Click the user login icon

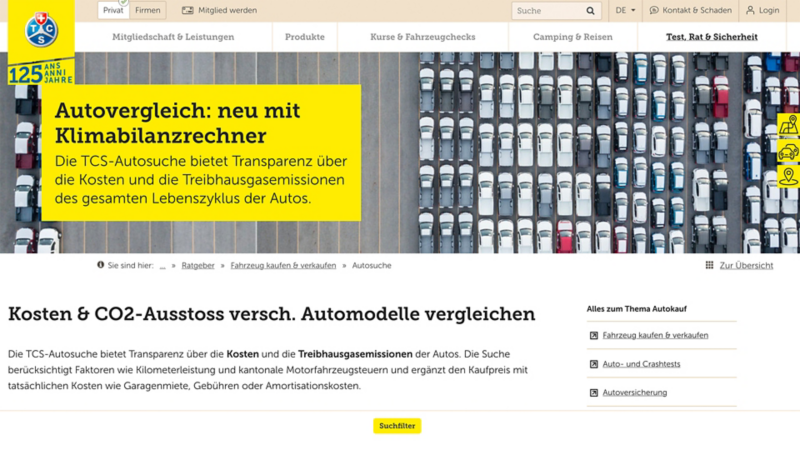click(x=750, y=10)
